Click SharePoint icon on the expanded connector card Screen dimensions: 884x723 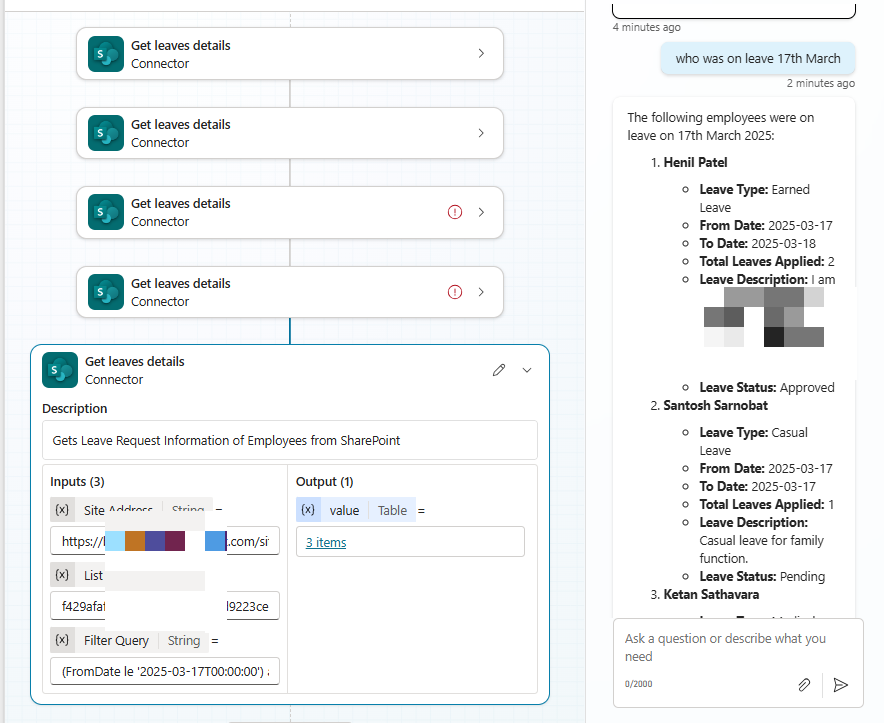click(x=60, y=370)
